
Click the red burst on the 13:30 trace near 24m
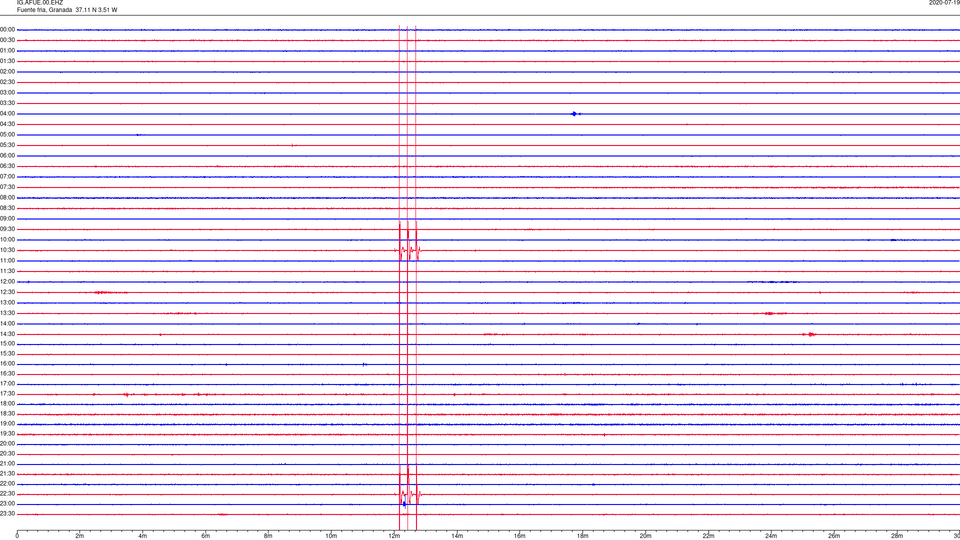[770, 313]
